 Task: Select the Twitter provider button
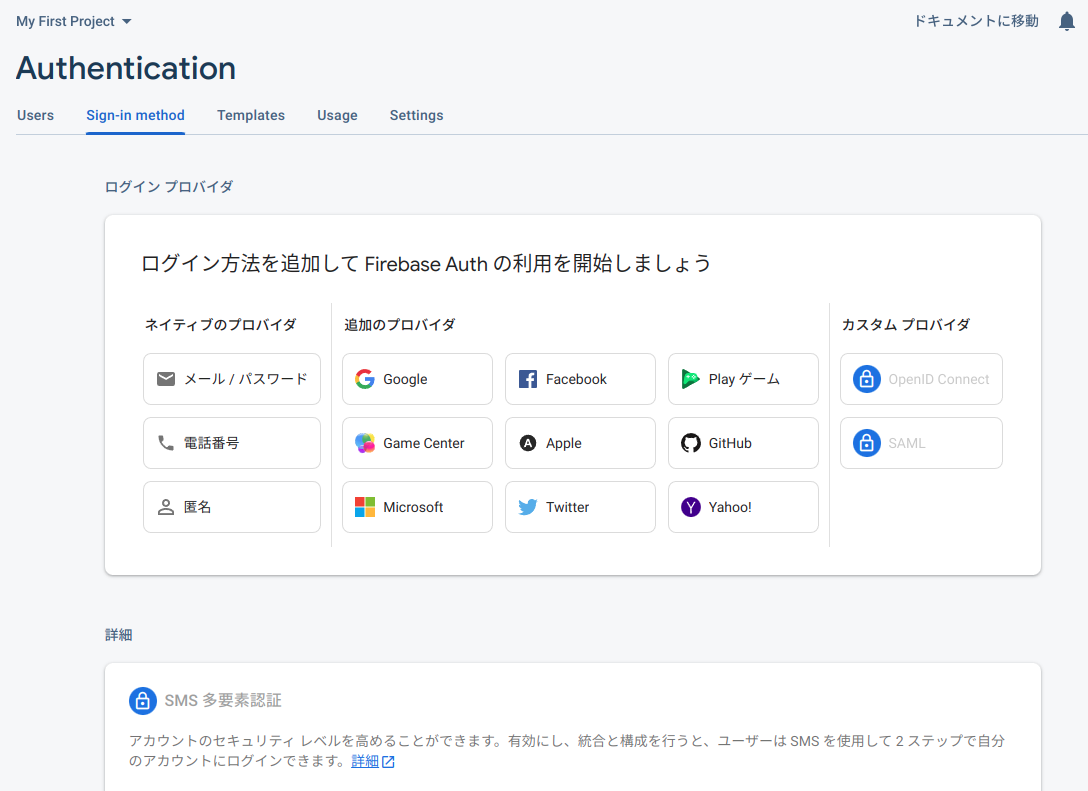[x=580, y=507]
